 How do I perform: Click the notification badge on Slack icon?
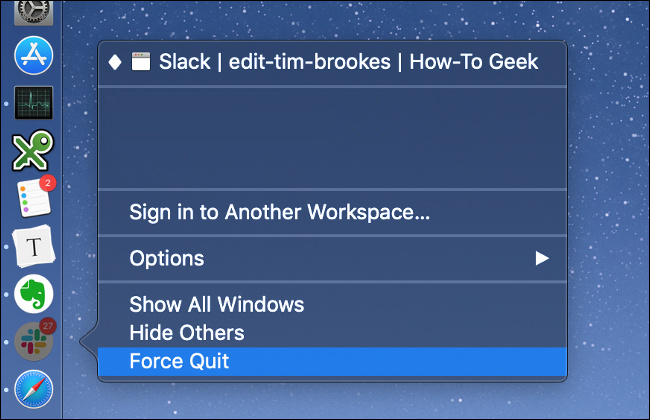point(47,327)
